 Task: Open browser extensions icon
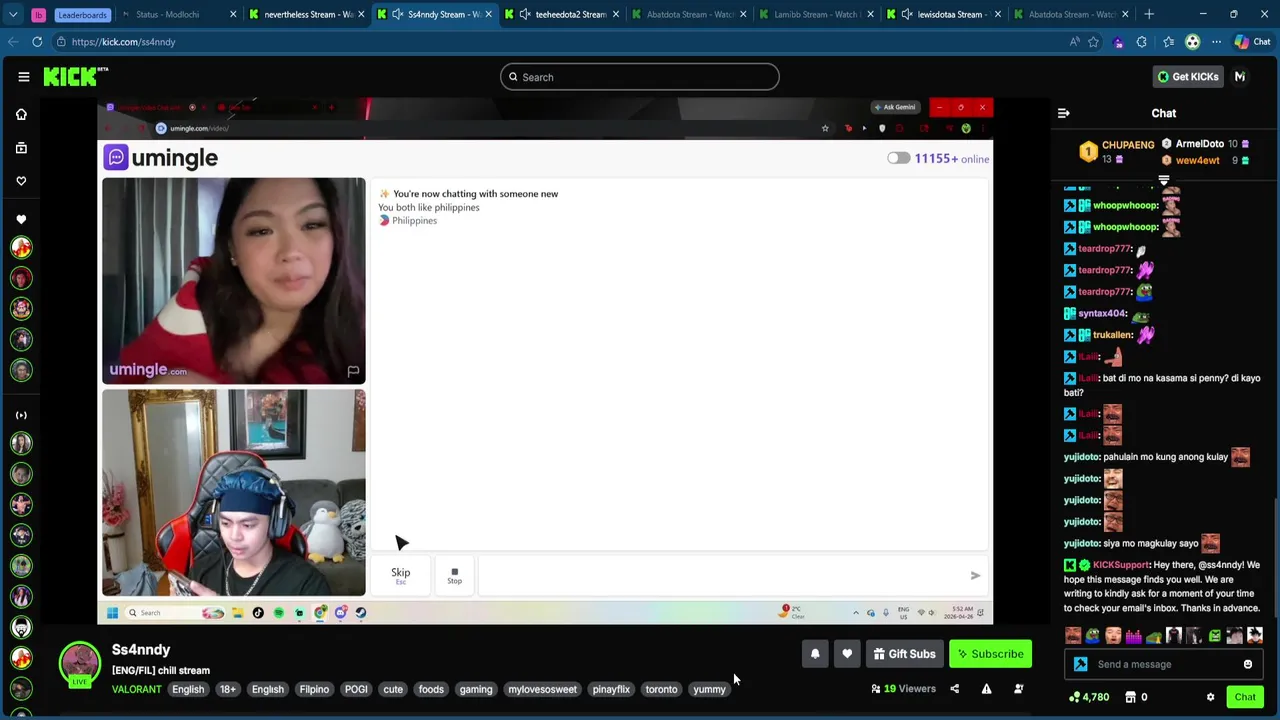point(1142,42)
